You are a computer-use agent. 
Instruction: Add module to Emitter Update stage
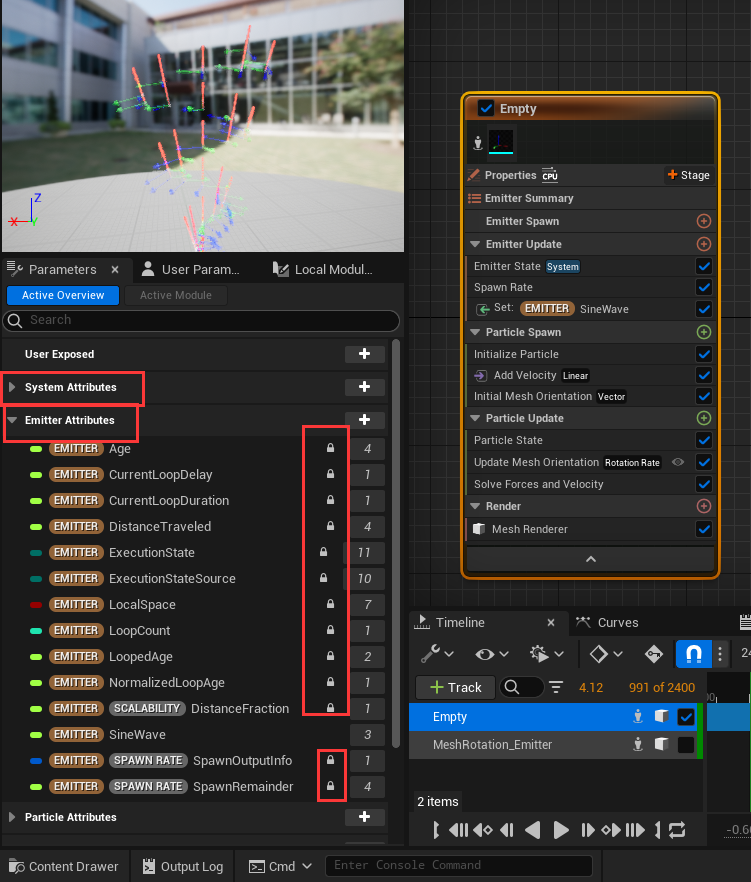[x=703, y=244]
